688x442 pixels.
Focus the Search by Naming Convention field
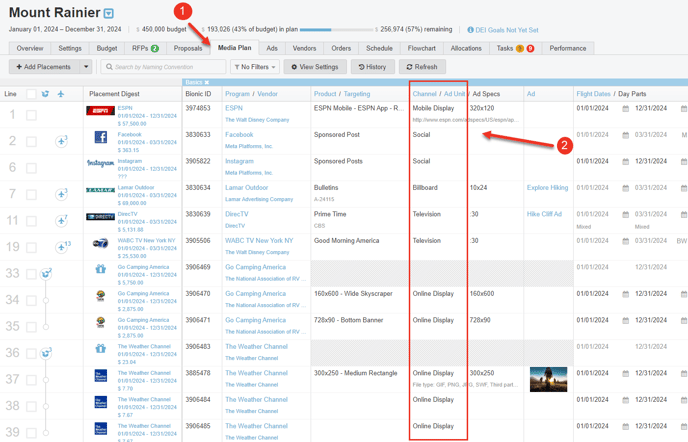[163, 67]
